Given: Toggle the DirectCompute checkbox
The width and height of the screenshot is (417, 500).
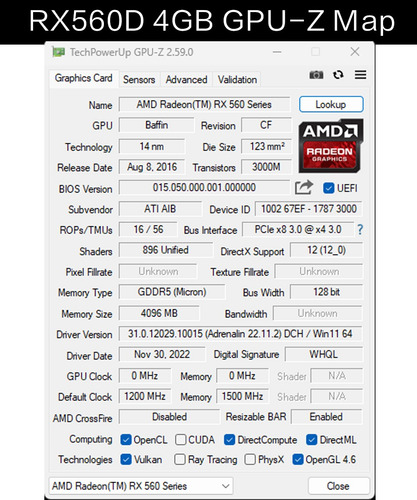Looking at the screenshot, I should tap(229, 440).
